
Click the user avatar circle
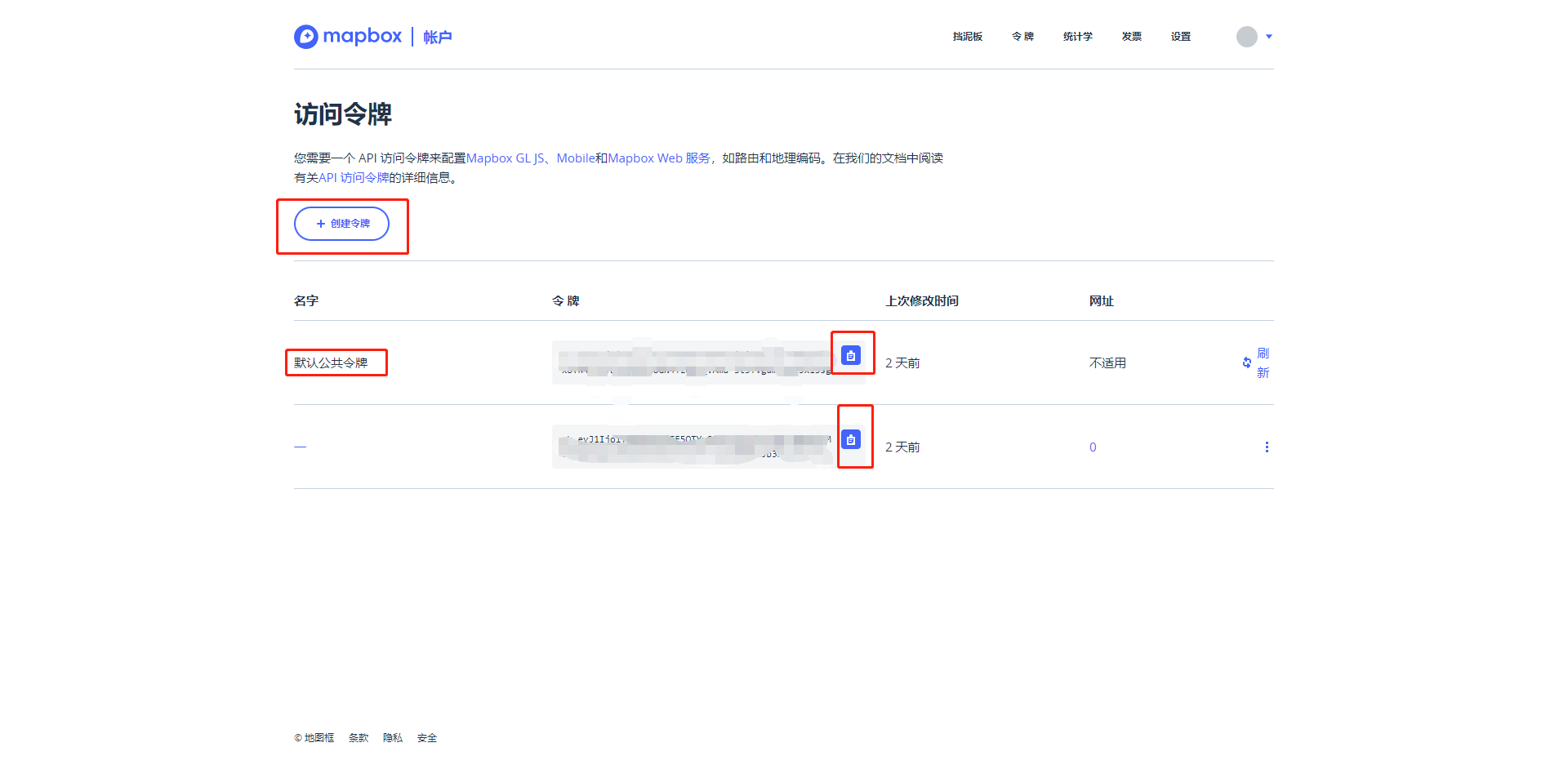1247,37
